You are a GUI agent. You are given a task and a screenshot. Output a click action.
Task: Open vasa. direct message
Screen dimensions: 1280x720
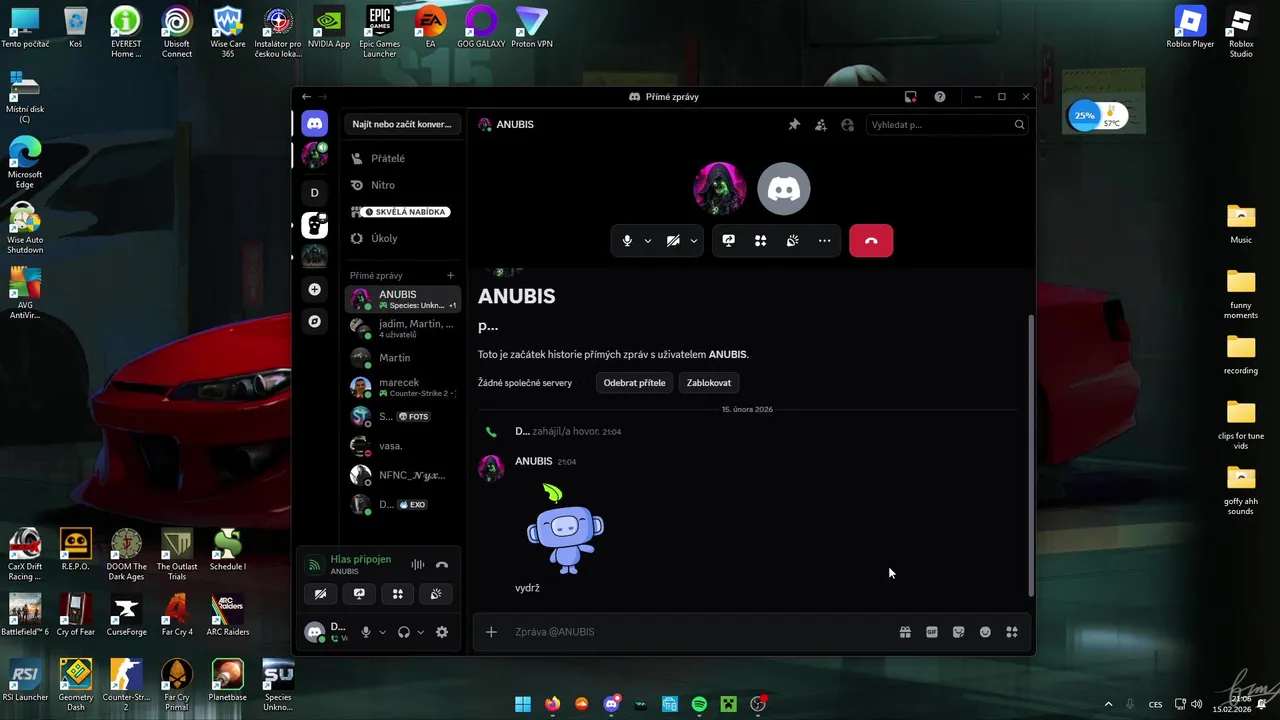tap(403, 446)
